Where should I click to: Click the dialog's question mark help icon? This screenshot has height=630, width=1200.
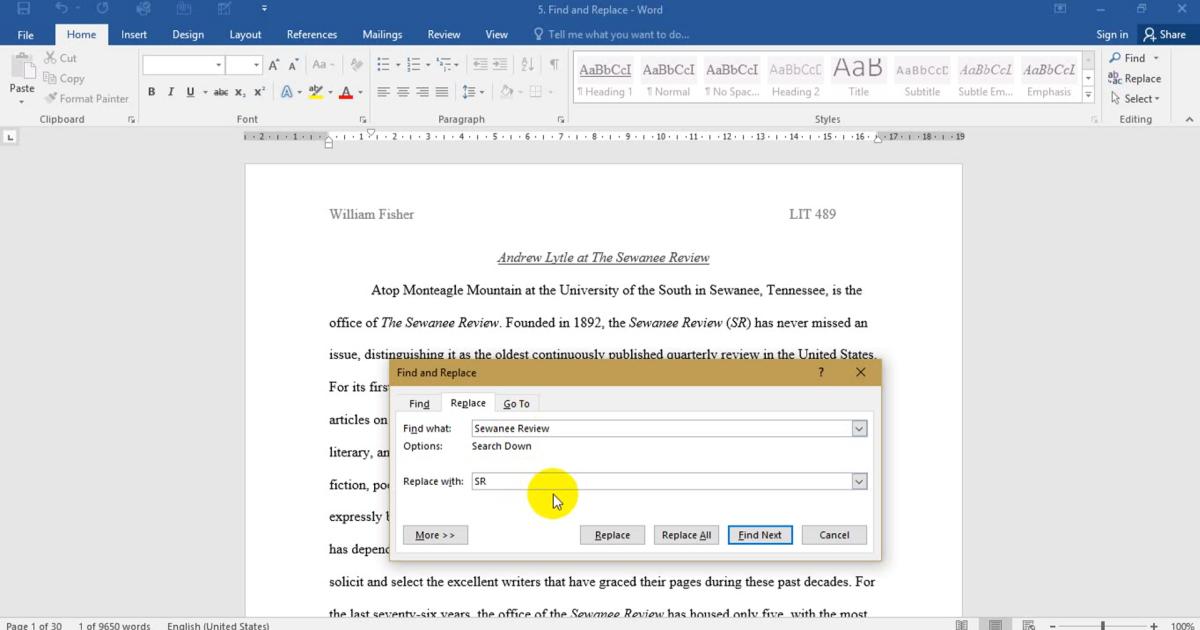pyautogui.click(x=821, y=372)
